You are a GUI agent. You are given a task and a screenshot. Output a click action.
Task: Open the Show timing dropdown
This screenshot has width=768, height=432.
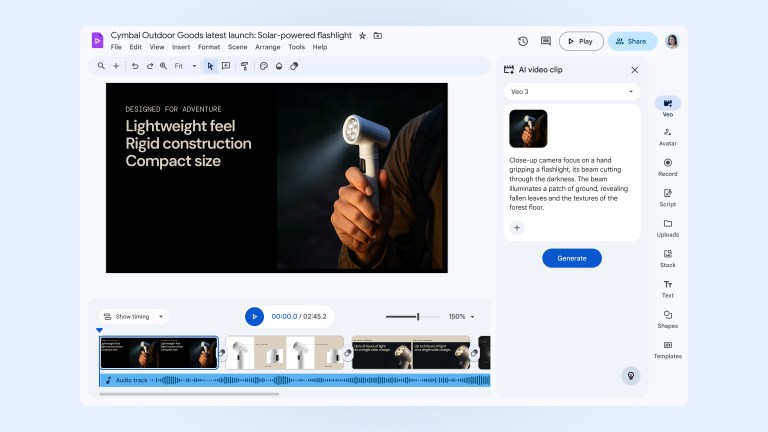coord(134,316)
